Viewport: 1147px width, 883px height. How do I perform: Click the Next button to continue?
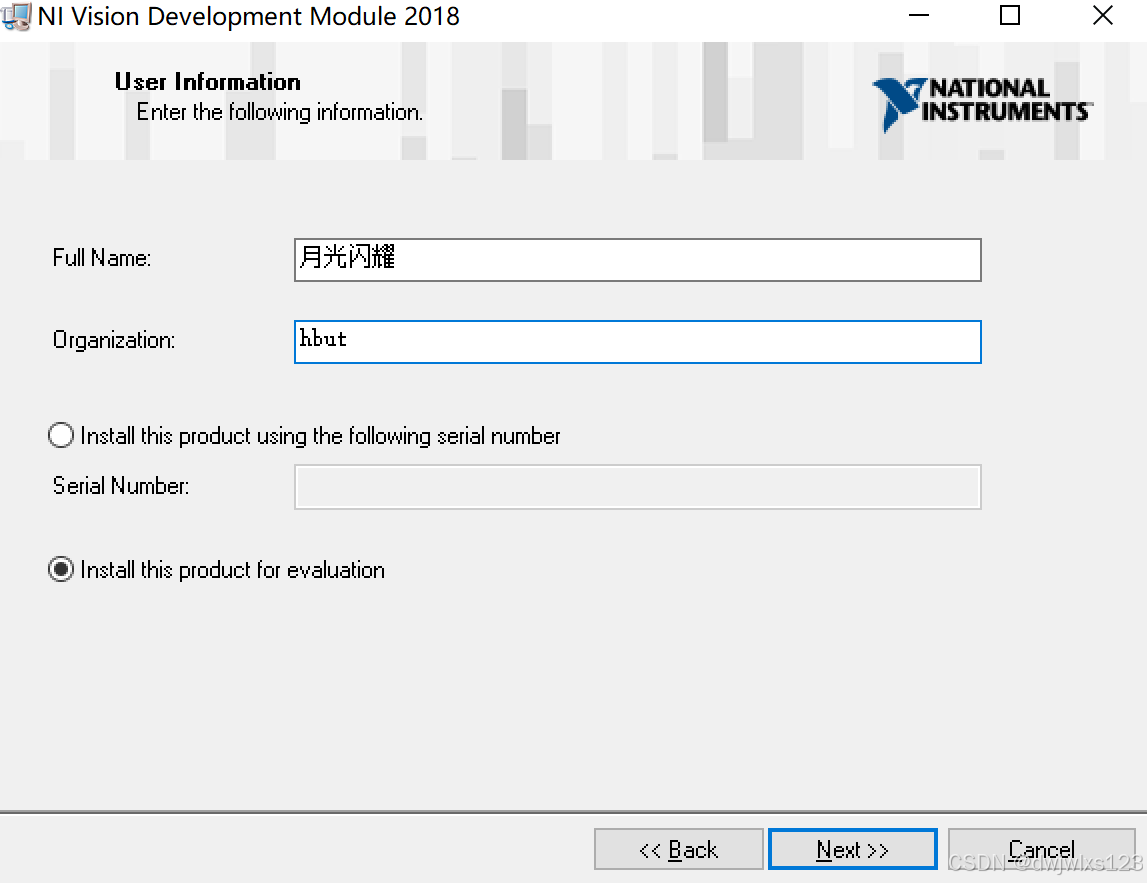click(x=852, y=849)
